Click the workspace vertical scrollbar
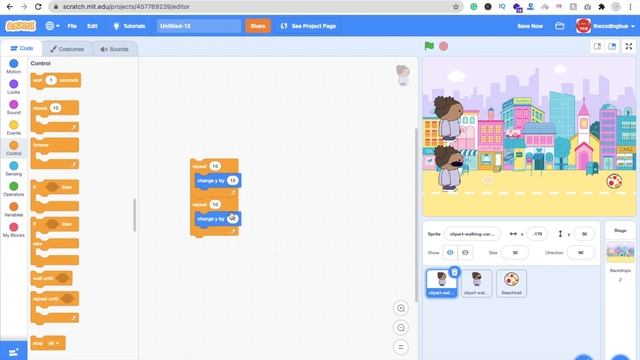640x360 pixels. [416, 215]
